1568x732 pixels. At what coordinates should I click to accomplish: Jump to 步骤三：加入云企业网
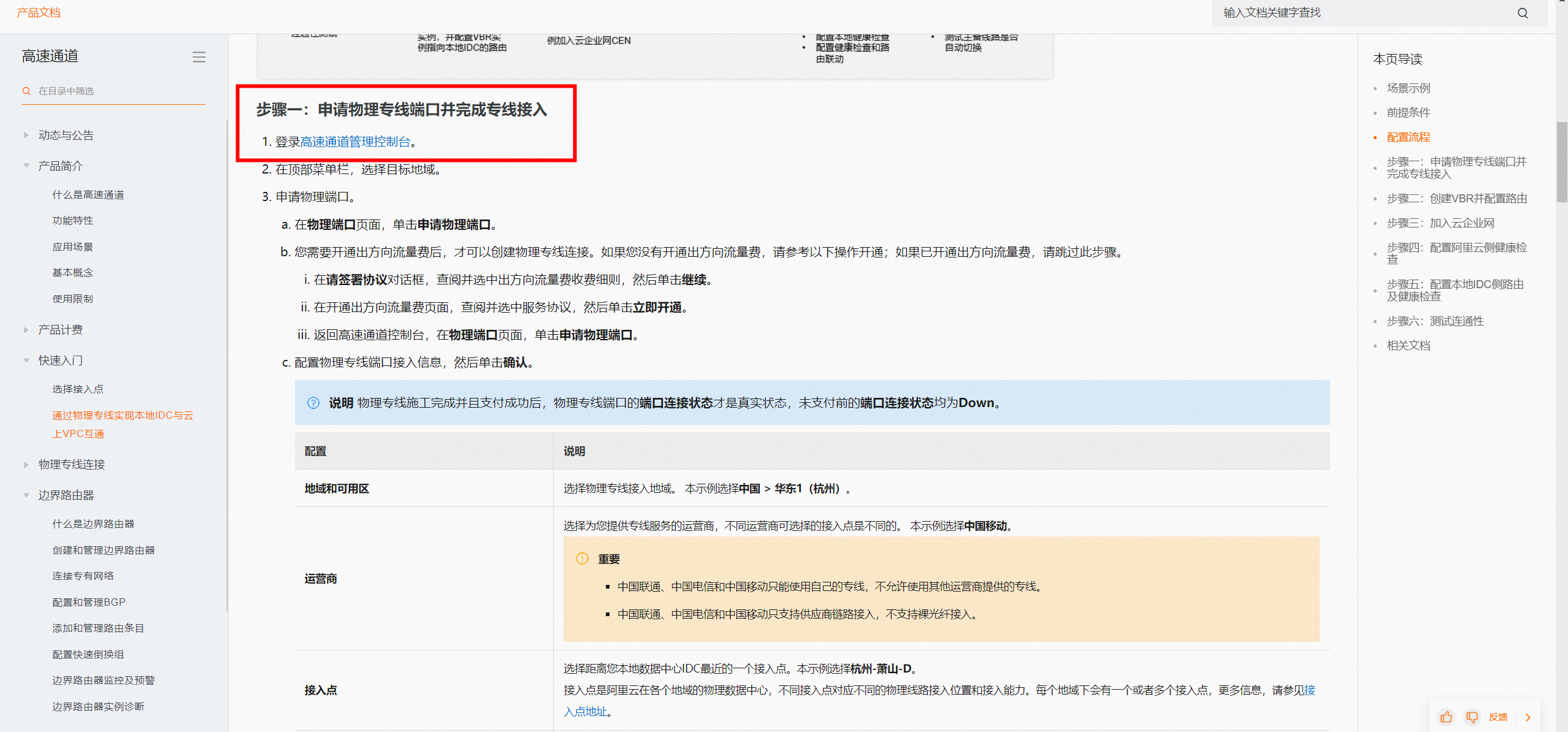1441,223
